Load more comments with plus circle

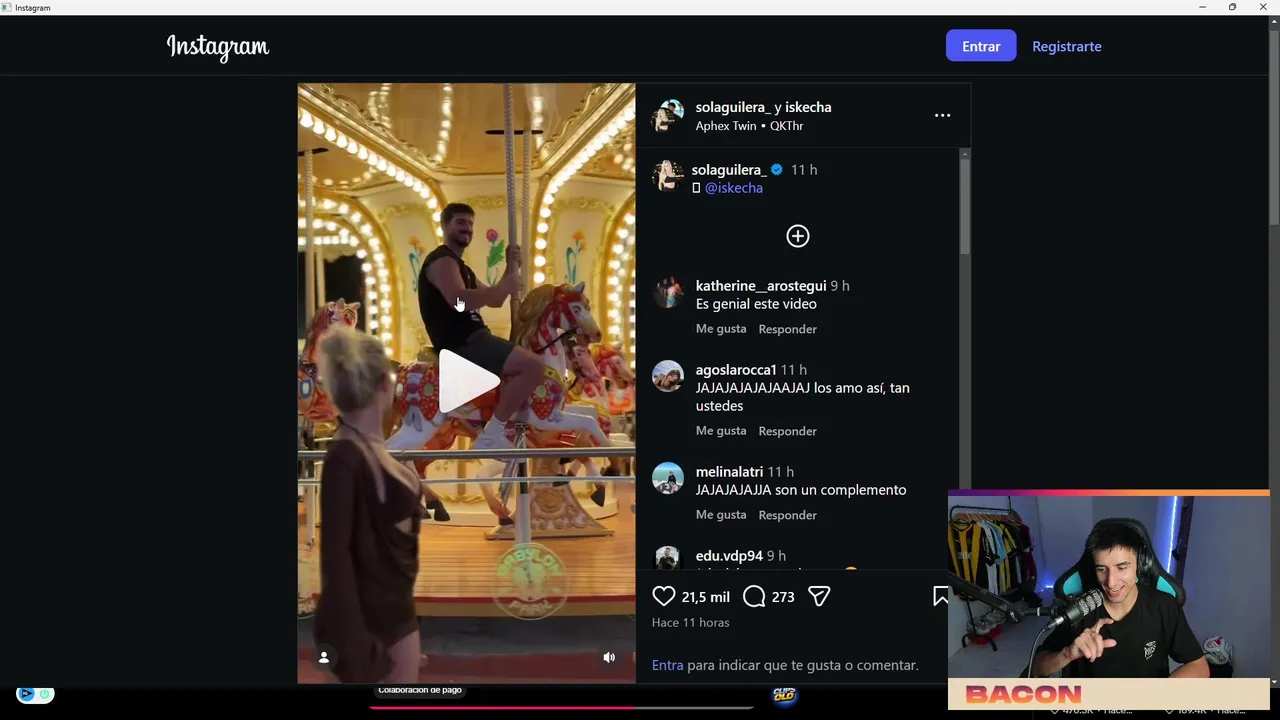coord(798,236)
